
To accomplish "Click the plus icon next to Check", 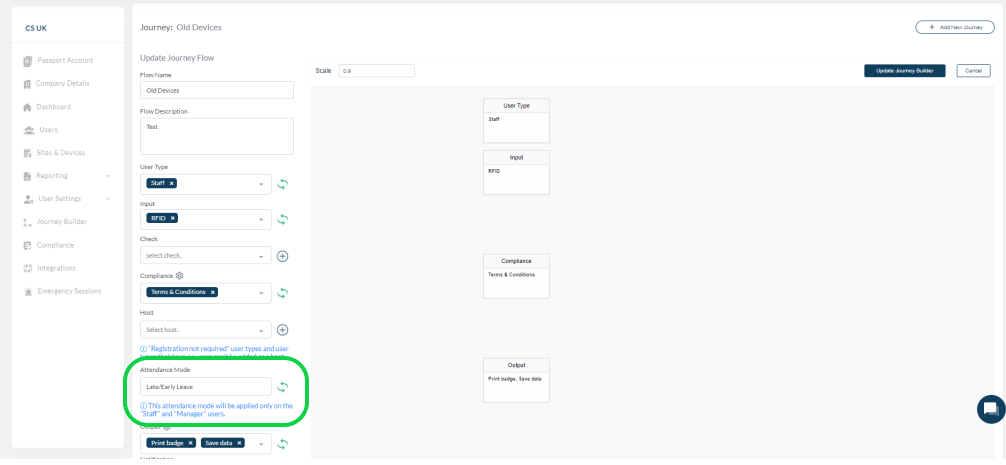I will pyautogui.click(x=282, y=256).
